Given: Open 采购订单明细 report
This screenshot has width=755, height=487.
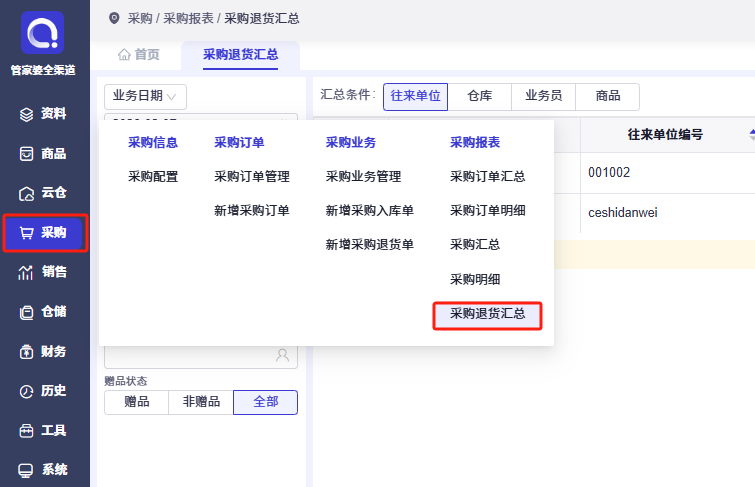Looking at the screenshot, I should (x=487, y=211).
